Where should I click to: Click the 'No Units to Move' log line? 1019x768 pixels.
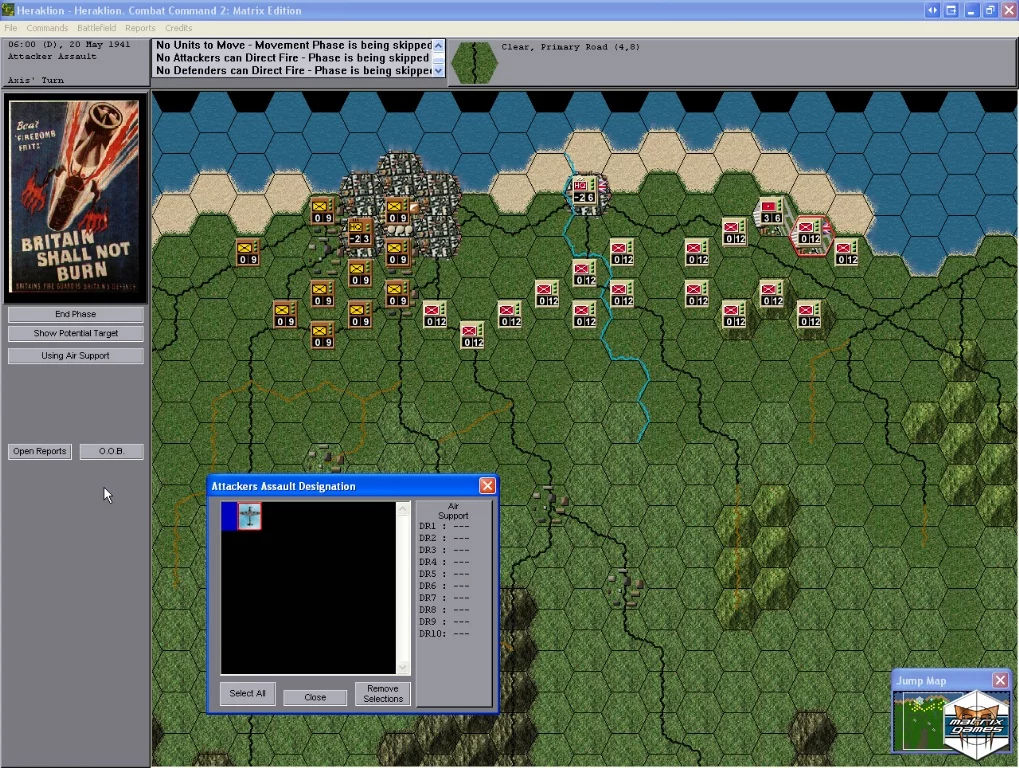(x=294, y=45)
